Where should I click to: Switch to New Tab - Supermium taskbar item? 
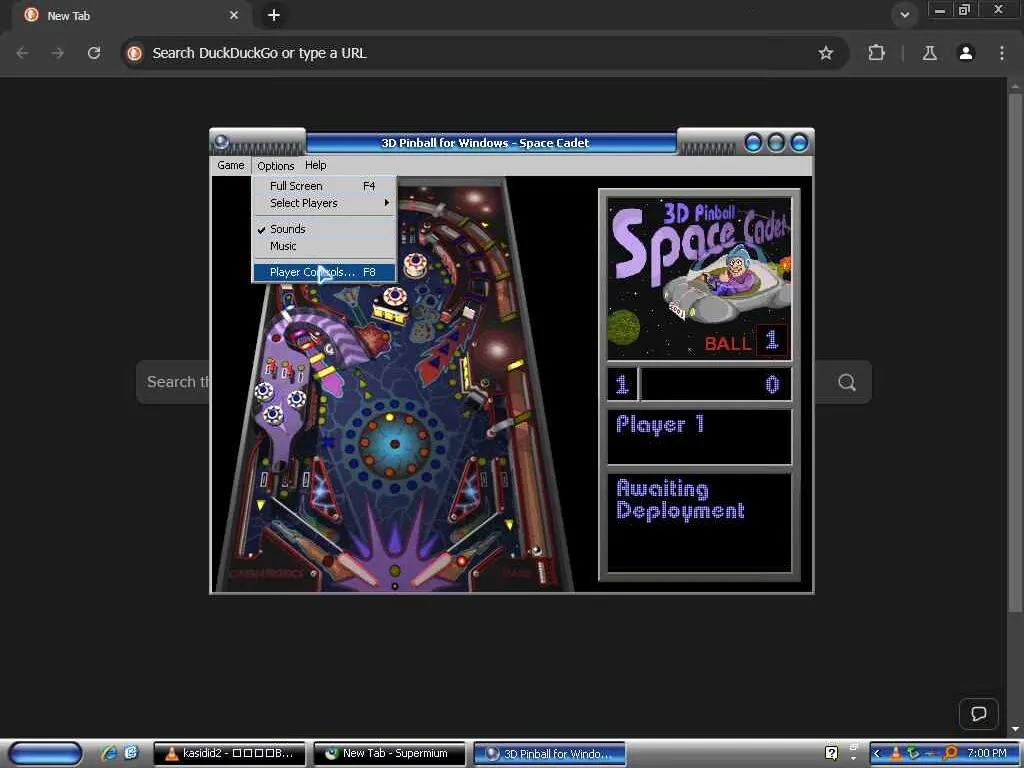tap(390, 754)
